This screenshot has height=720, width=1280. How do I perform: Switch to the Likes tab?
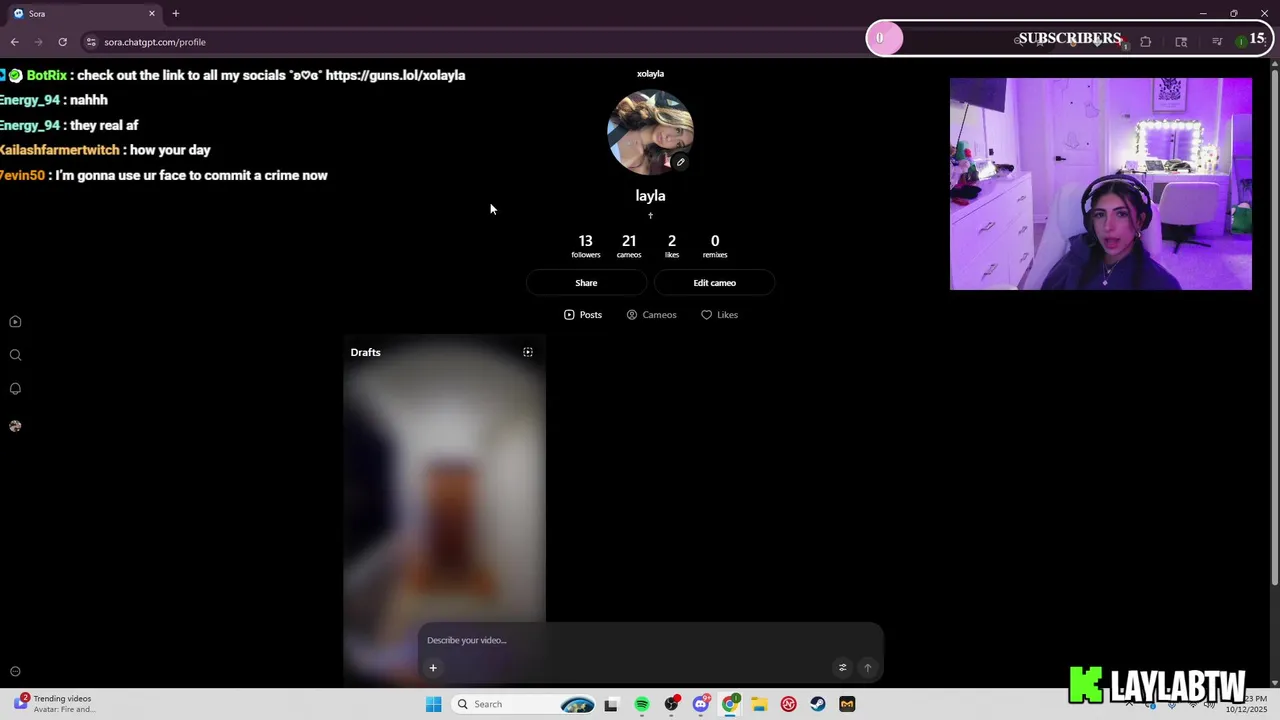[x=719, y=315]
